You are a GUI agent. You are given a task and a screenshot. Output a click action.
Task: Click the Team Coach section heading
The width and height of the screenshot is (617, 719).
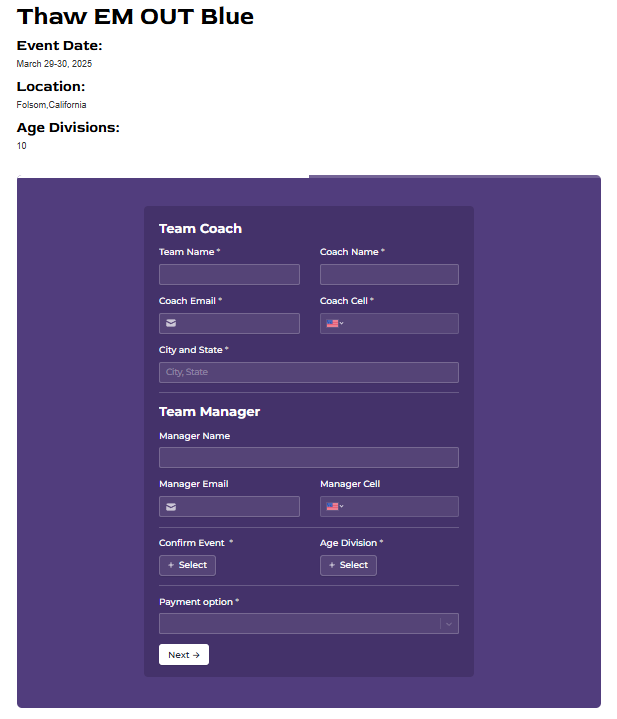[200, 229]
